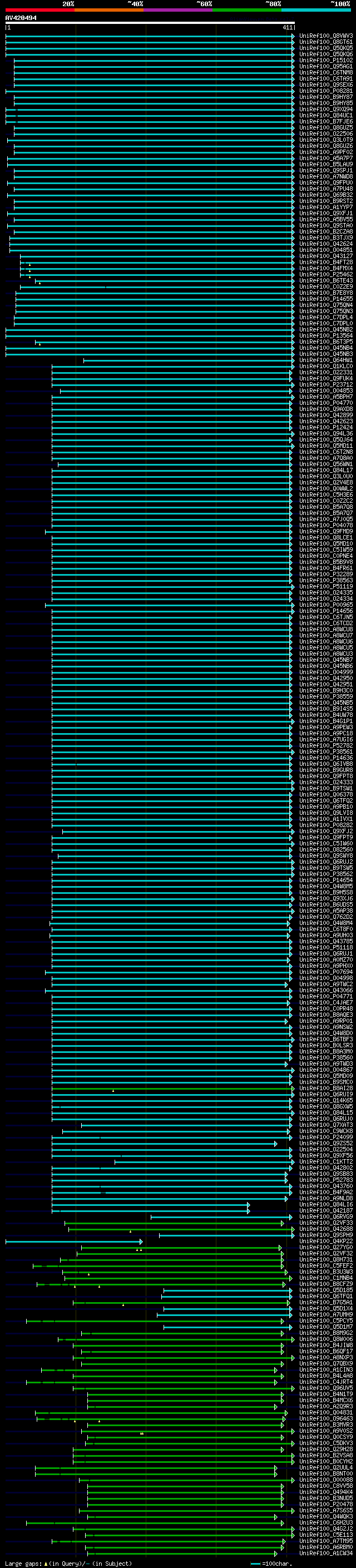The height and width of the screenshot is (1568, 356).
Task: Click hit label UniRef100_Q43127
Action: pyautogui.click(x=325, y=256)
